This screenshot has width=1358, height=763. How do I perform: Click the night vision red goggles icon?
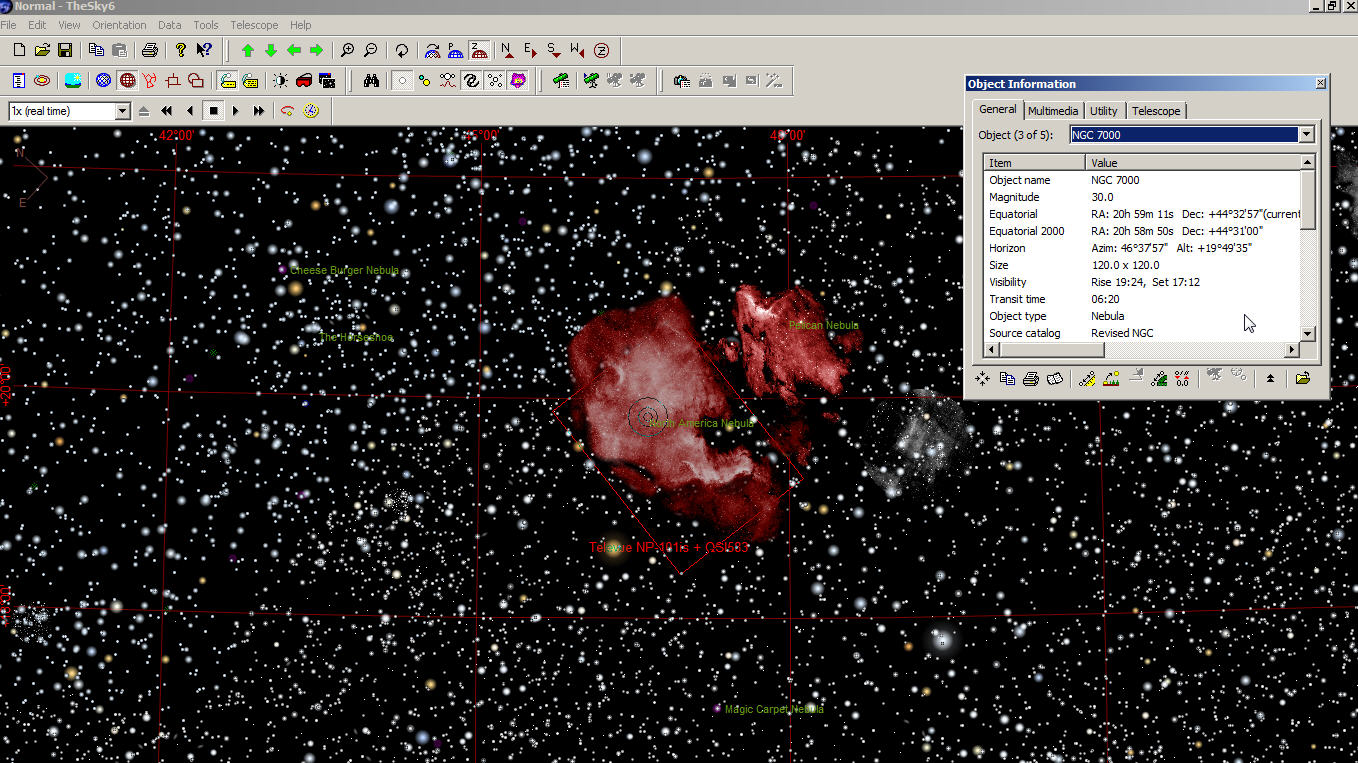pos(304,81)
